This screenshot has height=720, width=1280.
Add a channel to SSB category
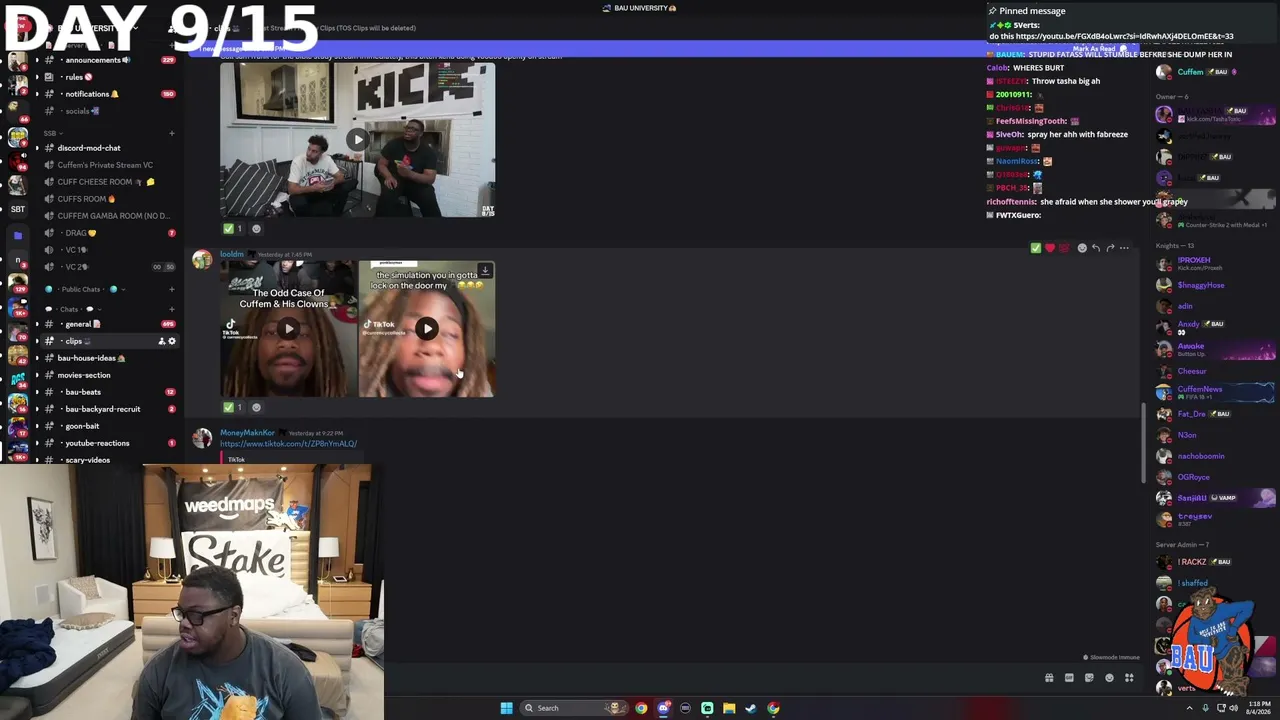point(171,133)
